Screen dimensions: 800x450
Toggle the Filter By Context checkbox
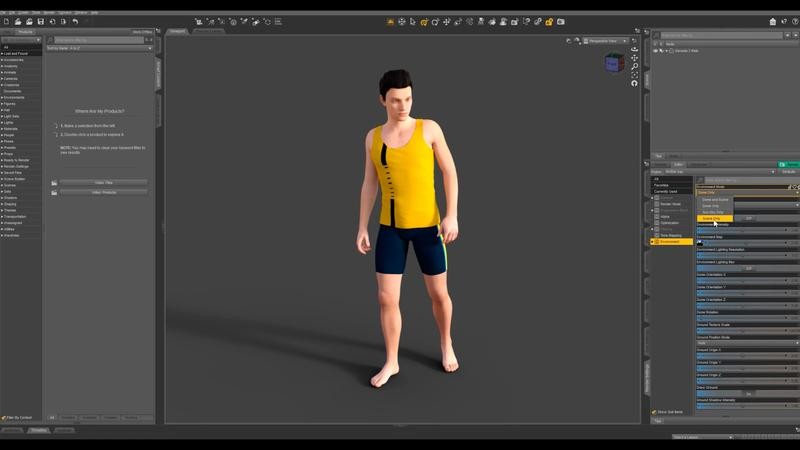pyautogui.click(x=4, y=417)
